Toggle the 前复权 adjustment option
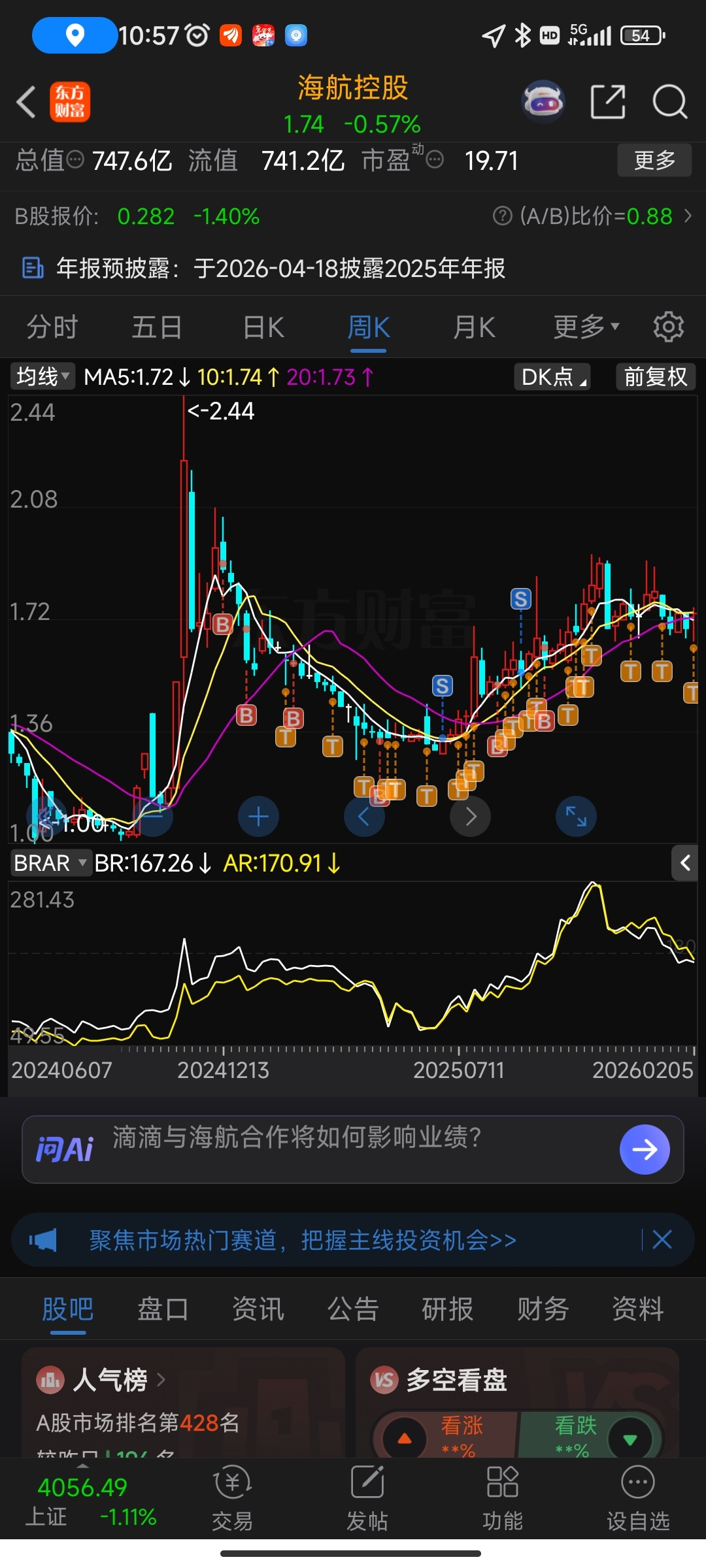This screenshot has height=1568, width=706. pos(656,377)
